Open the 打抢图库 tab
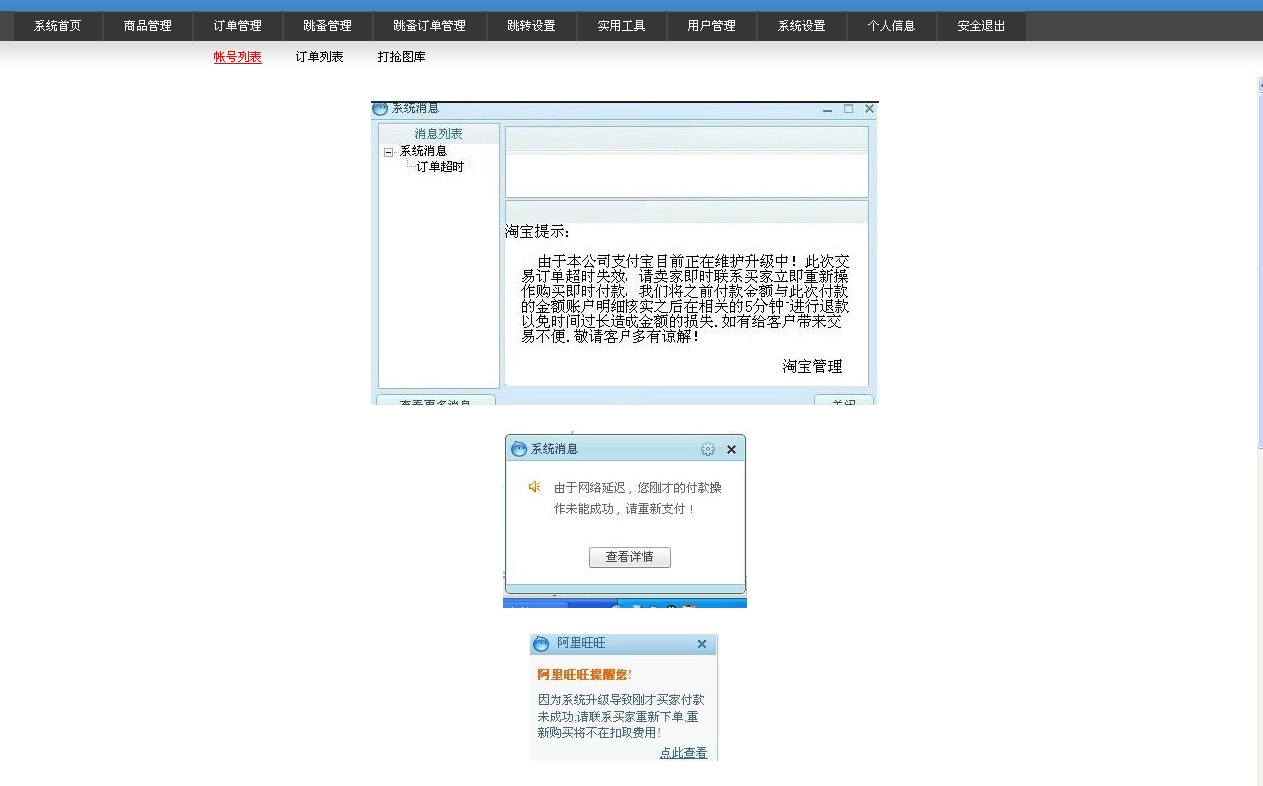Viewport: 1263px width, 786px height. point(402,57)
